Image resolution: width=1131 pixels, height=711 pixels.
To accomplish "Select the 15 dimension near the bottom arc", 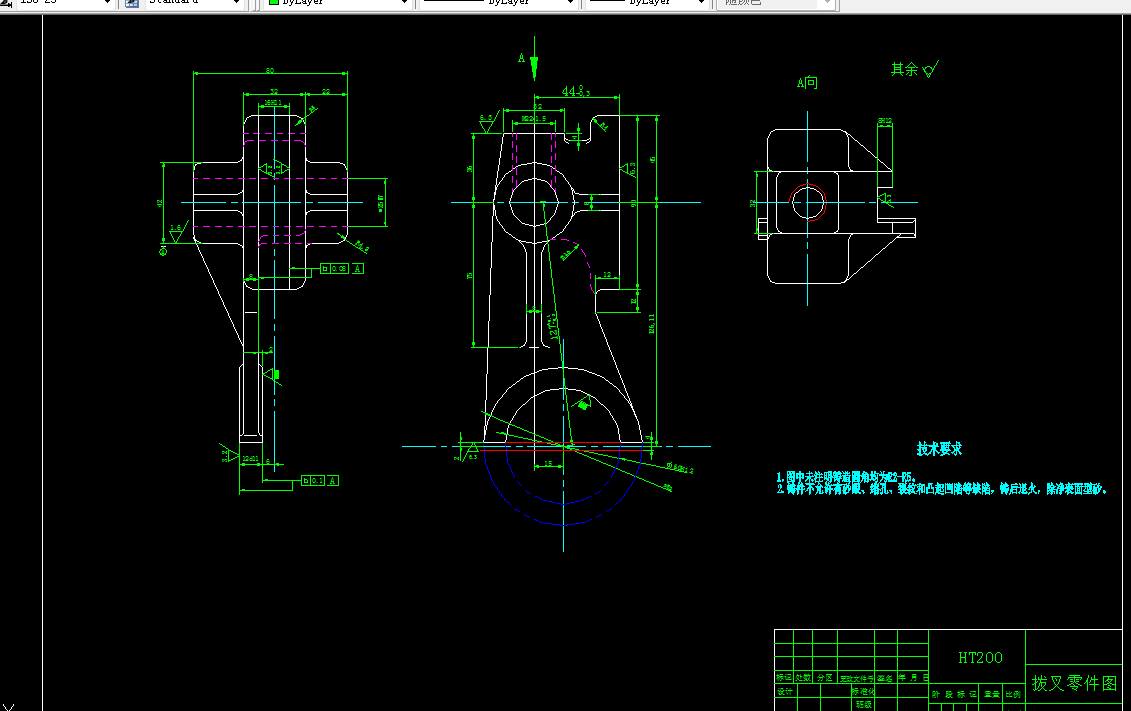I will click(548, 464).
